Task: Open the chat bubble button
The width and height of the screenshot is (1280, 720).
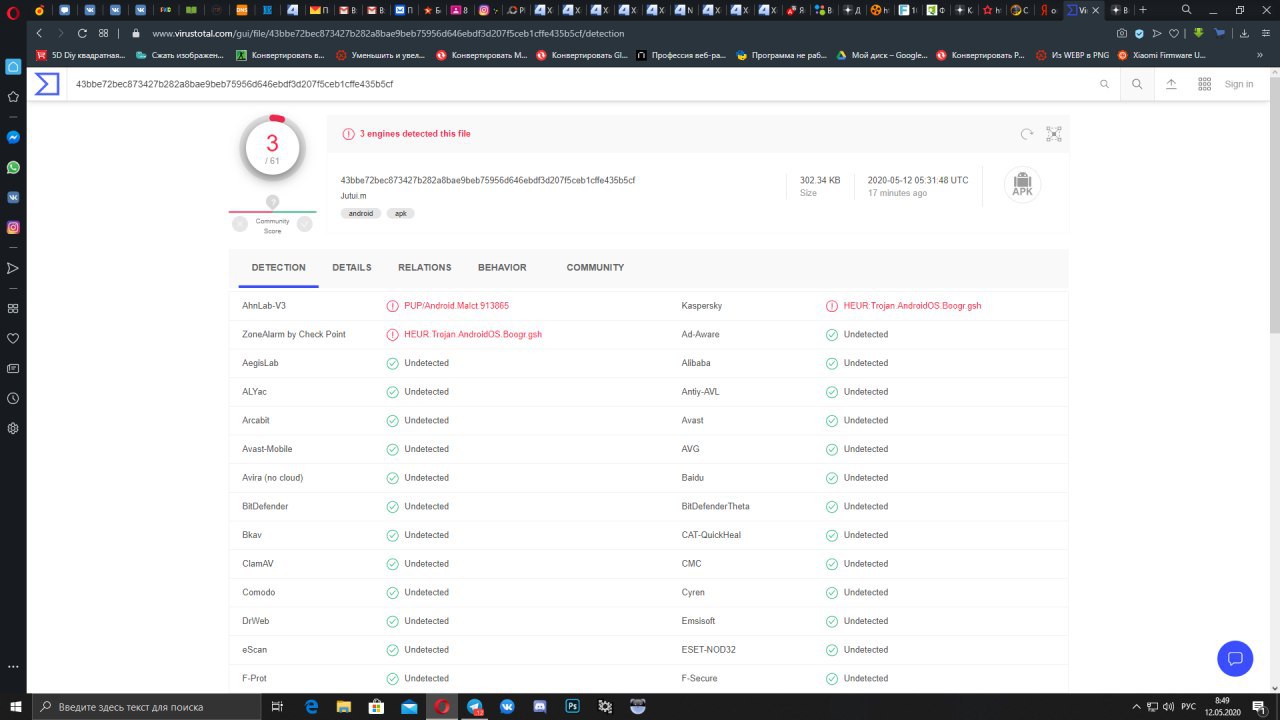Action: [x=1235, y=658]
